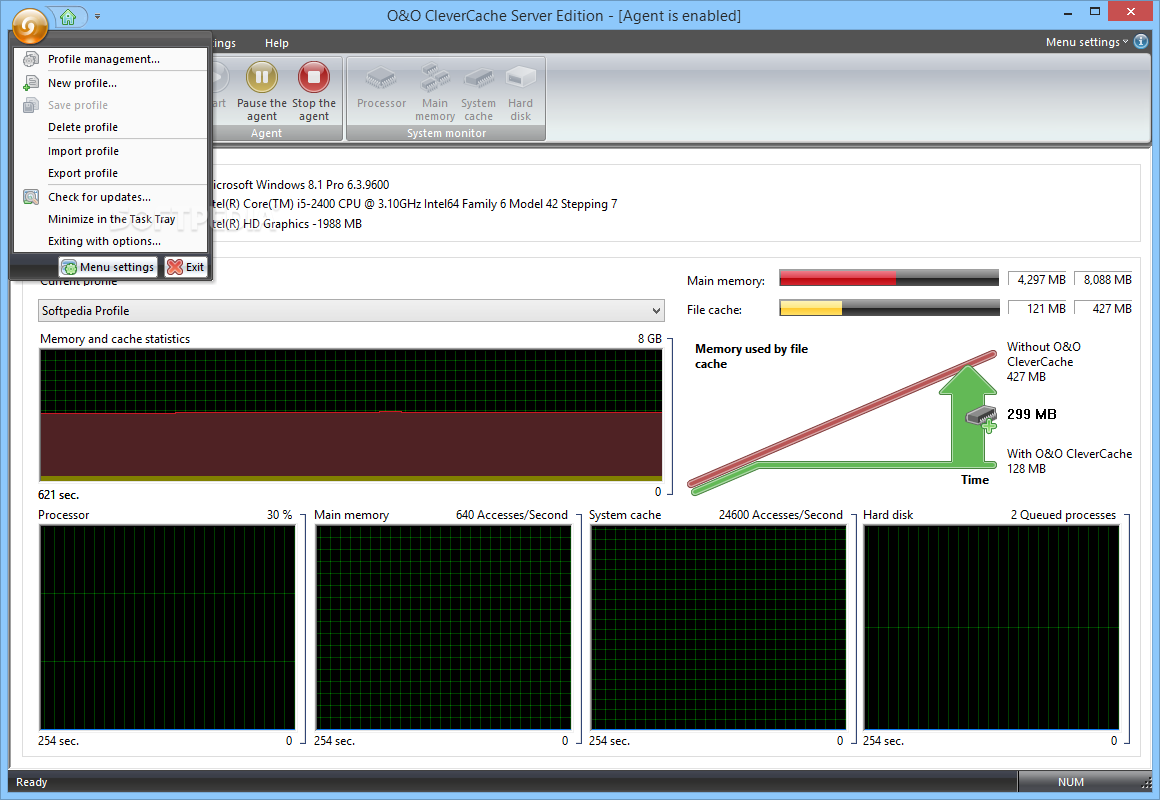The width and height of the screenshot is (1160, 800).
Task: Click the 4,297 MB main memory value
Action: pyautogui.click(x=1038, y=280)
